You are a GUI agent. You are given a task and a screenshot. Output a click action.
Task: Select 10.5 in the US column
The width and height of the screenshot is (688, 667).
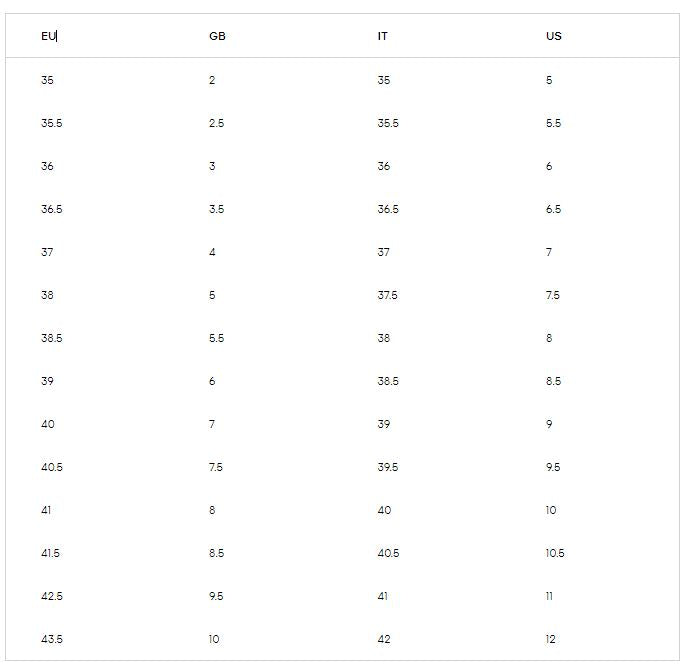(555, 553)
